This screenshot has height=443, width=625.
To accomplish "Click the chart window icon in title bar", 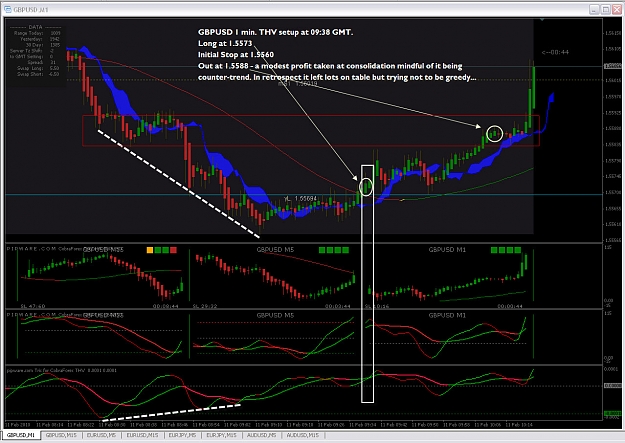I will pyautogui.click(x=8, y=9).
